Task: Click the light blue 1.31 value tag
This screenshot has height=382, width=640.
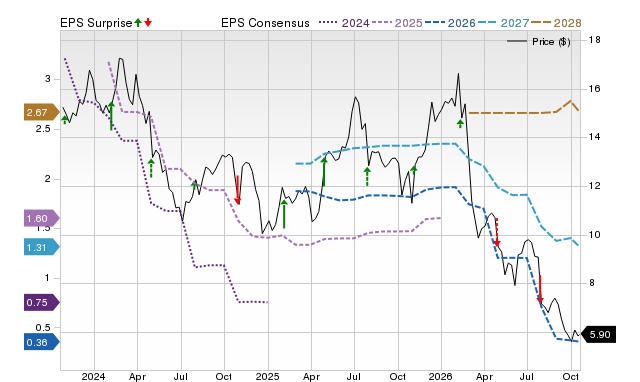Action: click(x=41, y=247)
